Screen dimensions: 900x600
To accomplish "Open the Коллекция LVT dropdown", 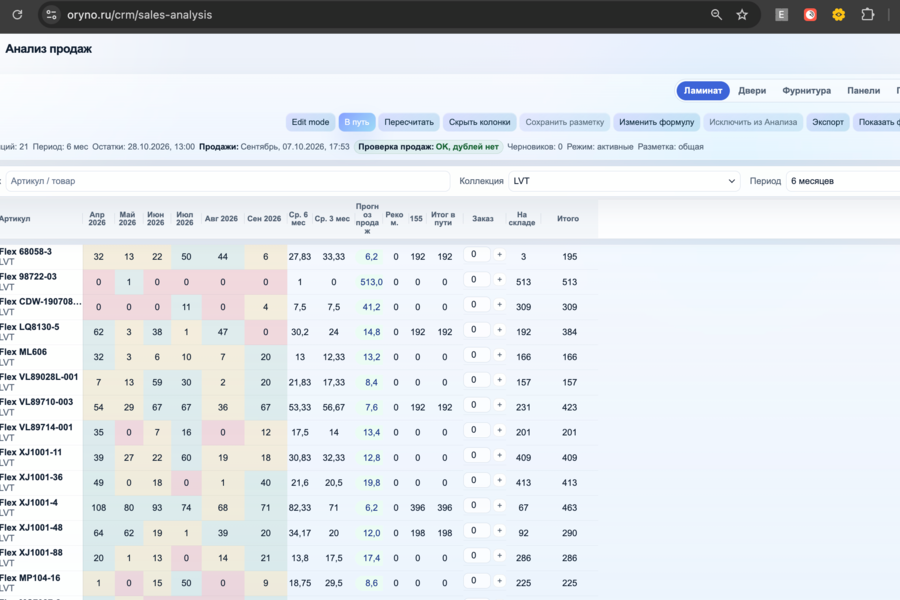I will click(x=624, y=181).
